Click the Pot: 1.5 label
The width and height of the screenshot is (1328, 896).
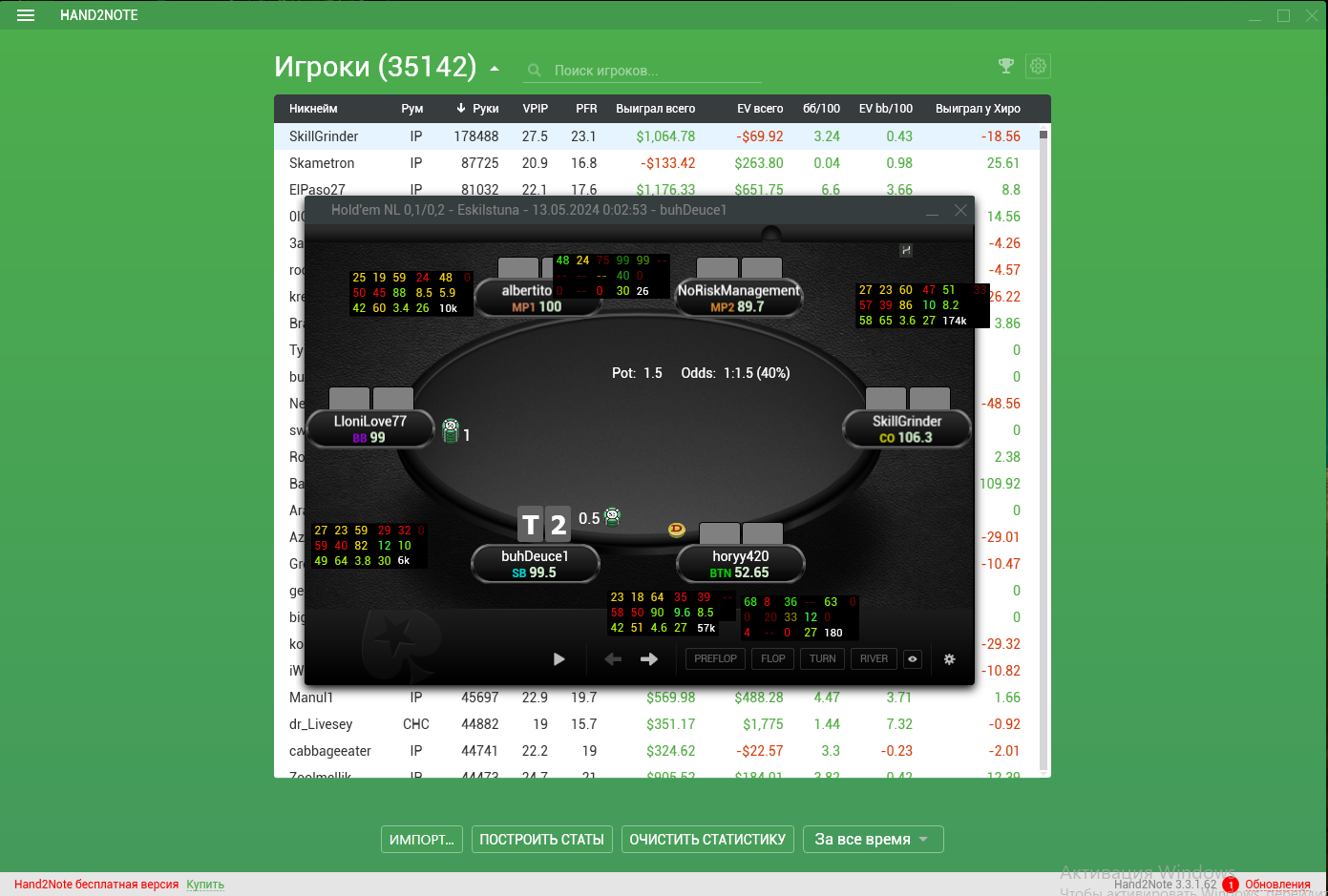(637, 373)
